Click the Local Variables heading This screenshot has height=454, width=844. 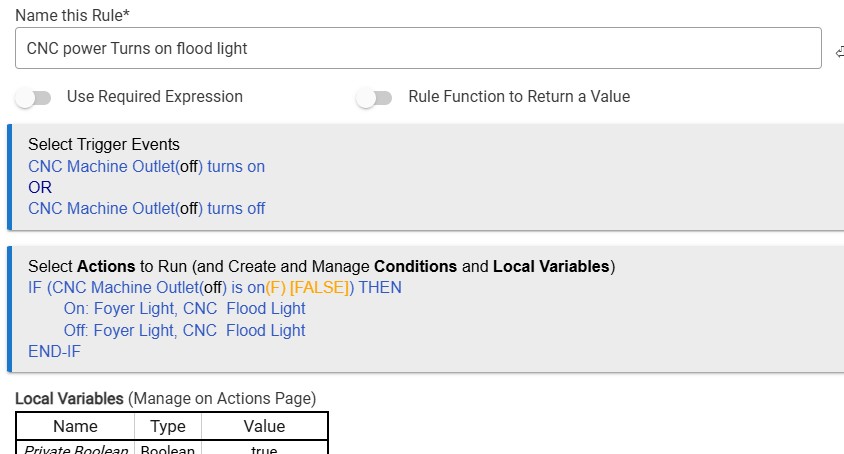70,399
